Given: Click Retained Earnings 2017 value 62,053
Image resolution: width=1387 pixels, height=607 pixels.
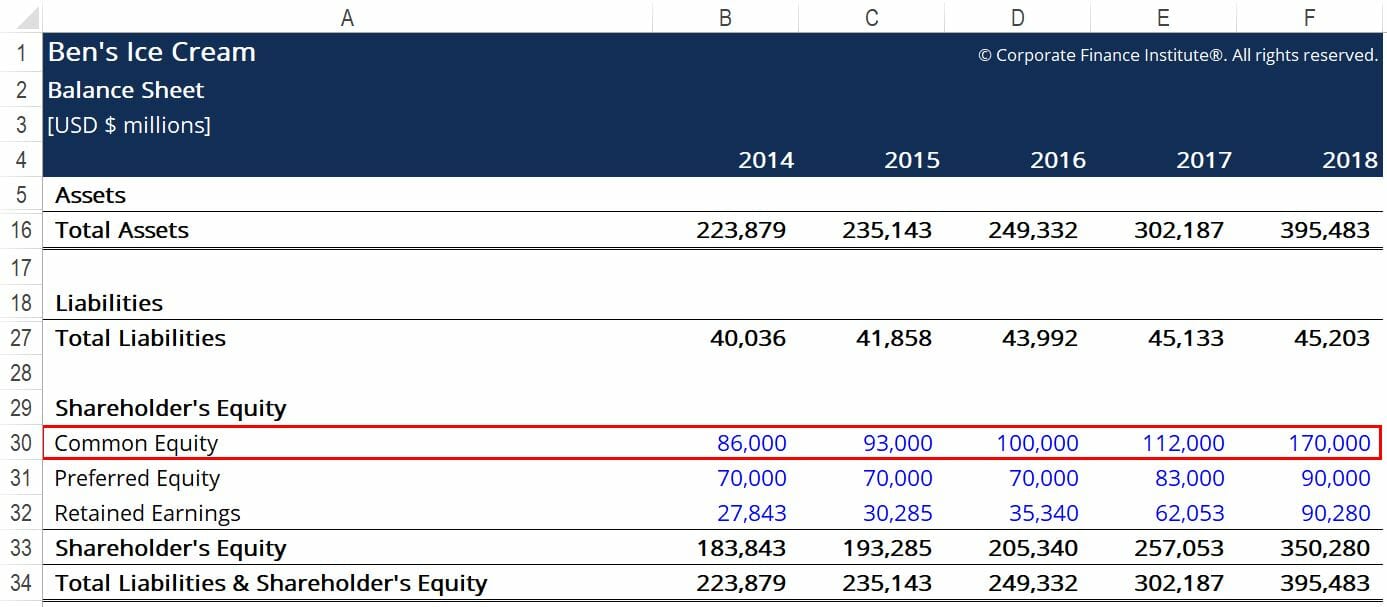Looking at the screenshot, I should click(1188, 512).
